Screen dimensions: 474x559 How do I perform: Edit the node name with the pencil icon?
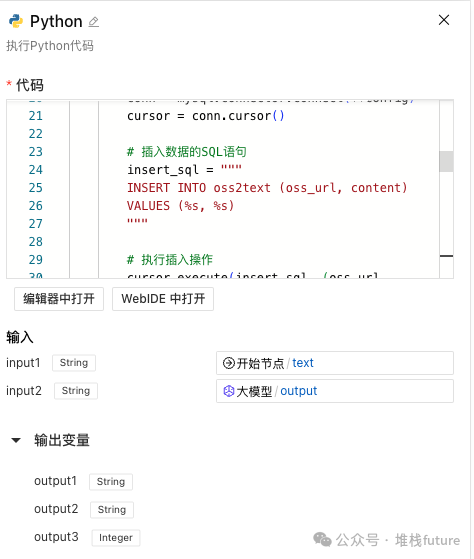[x=94, y=22]
